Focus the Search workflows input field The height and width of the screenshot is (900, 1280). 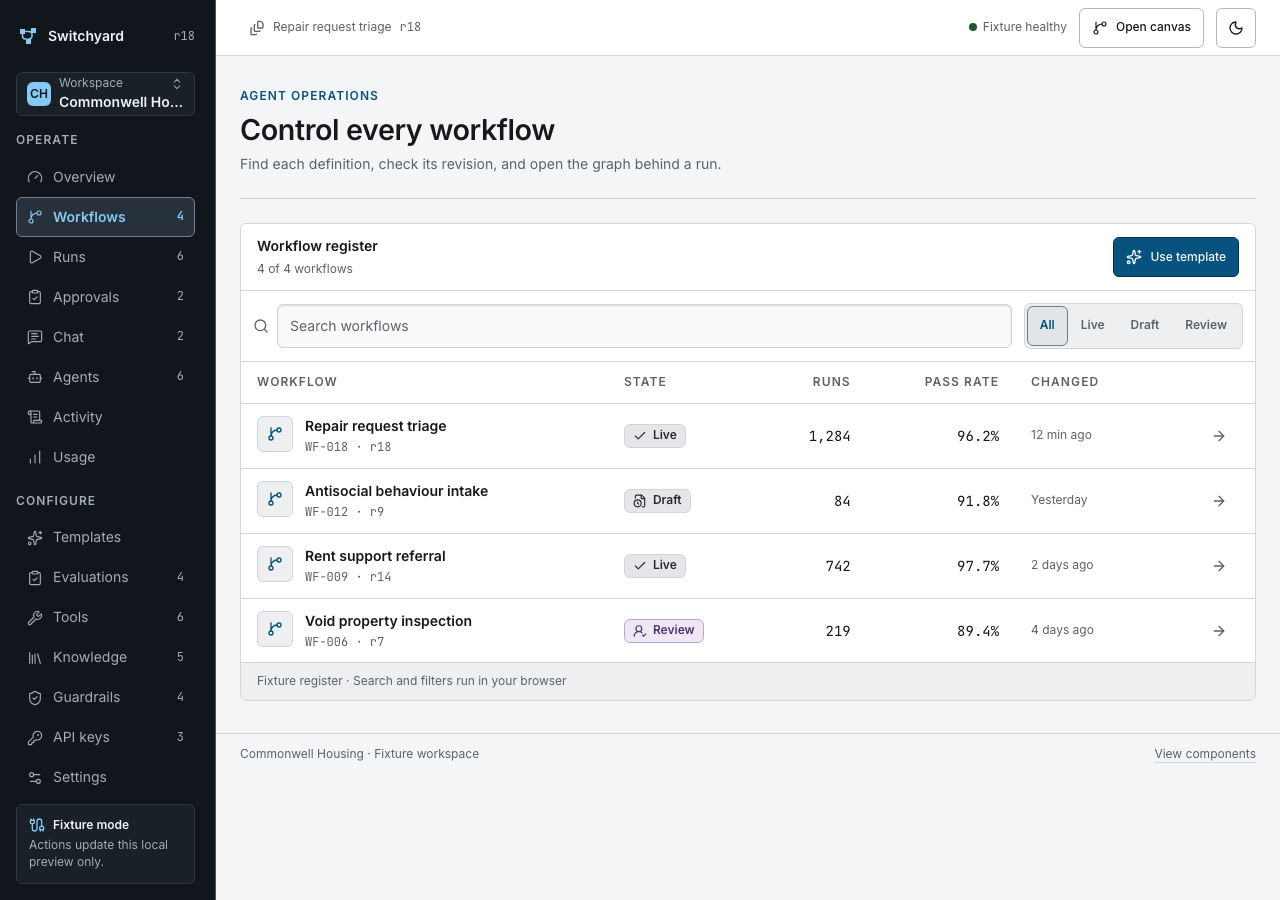(x=644, y=326)
